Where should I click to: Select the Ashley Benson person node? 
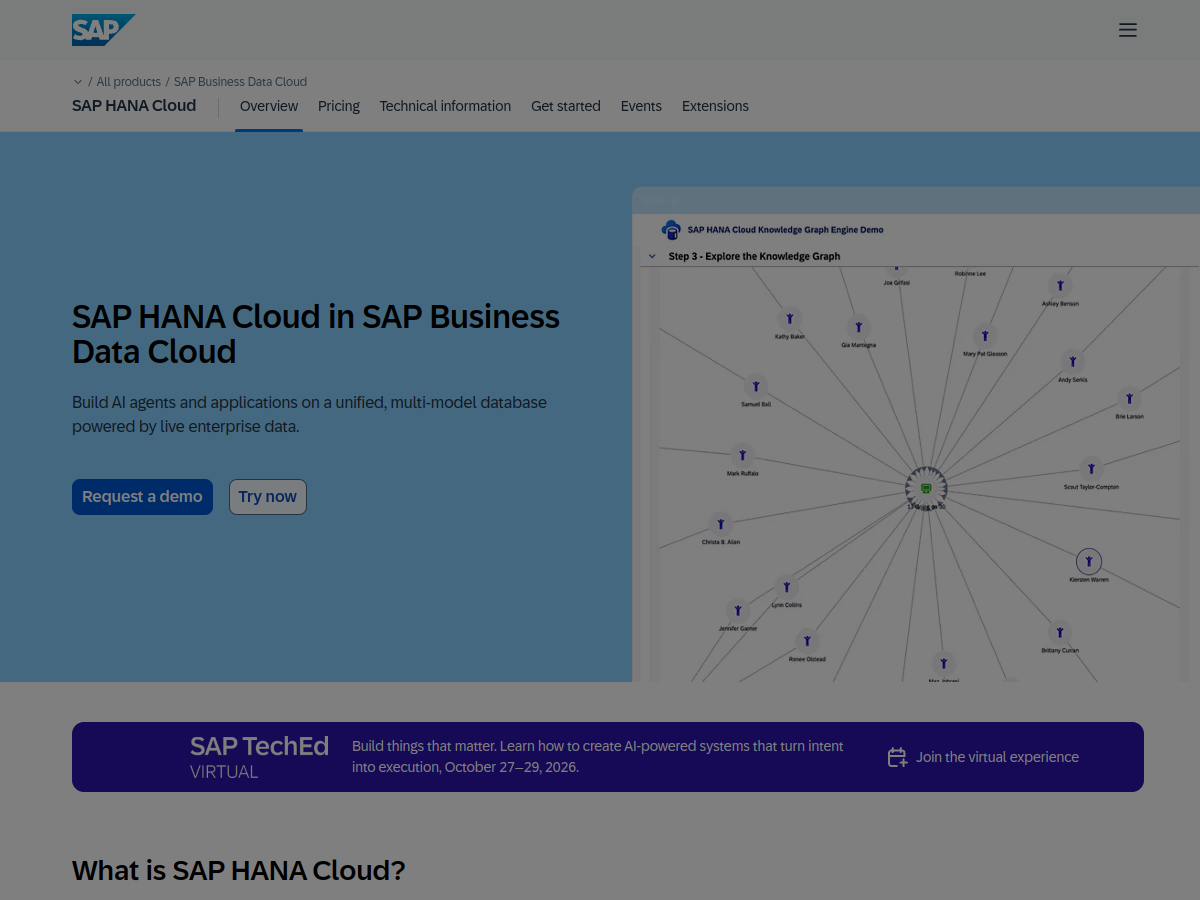1060,286
